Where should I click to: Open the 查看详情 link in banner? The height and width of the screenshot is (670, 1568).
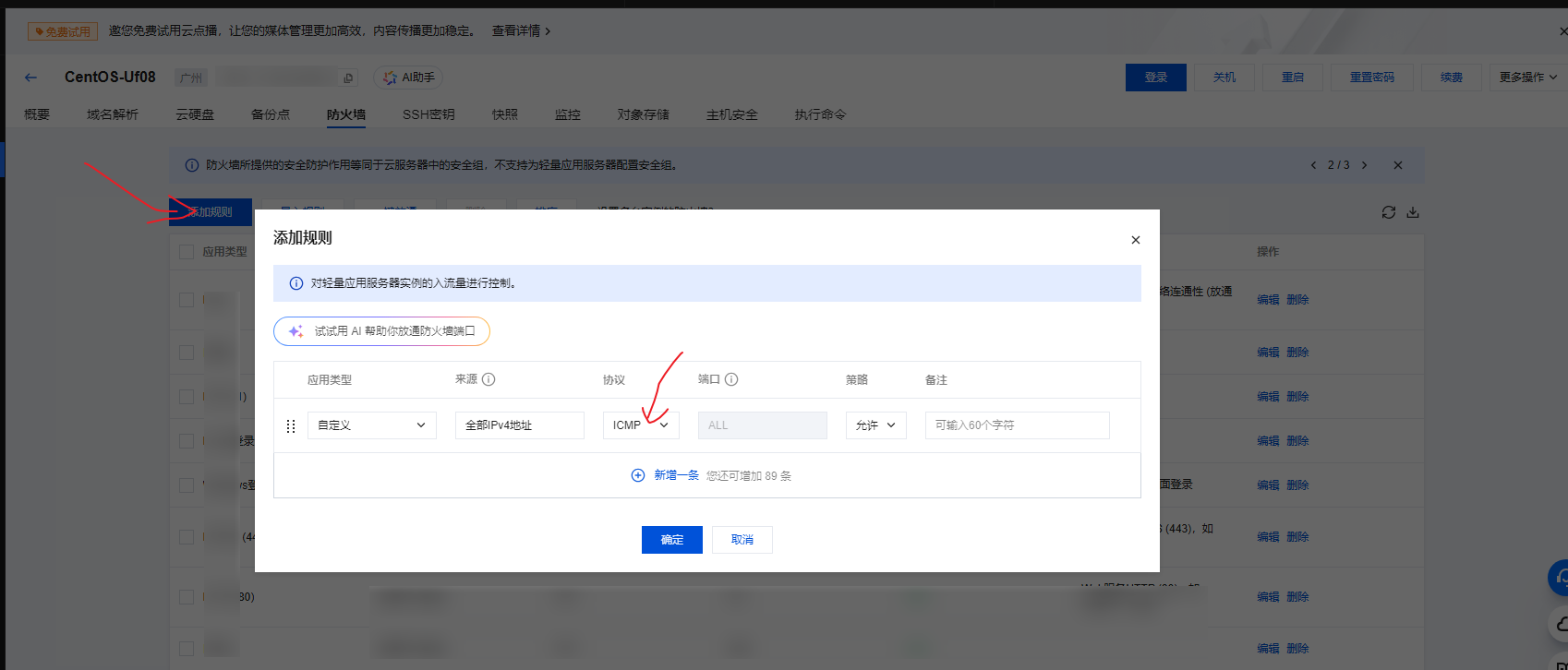521,31
